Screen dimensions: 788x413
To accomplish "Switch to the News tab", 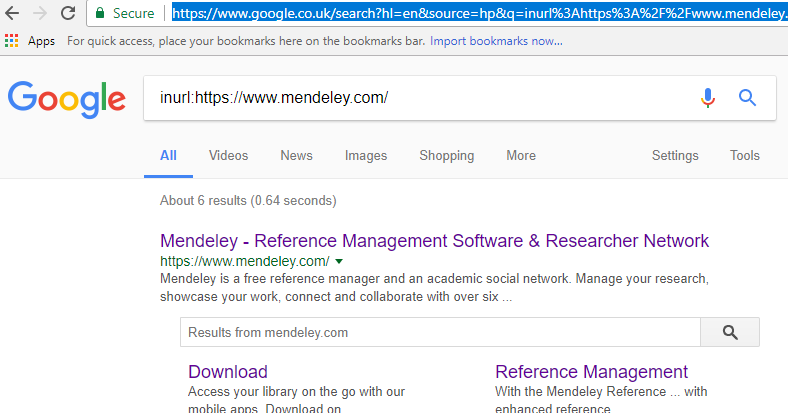I will (296, 155).
